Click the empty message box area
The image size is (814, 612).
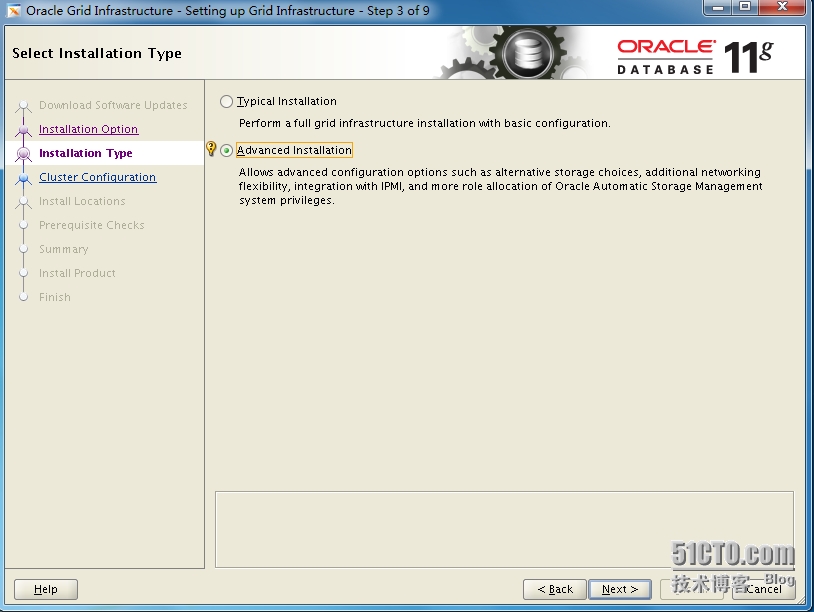[504, 529]
